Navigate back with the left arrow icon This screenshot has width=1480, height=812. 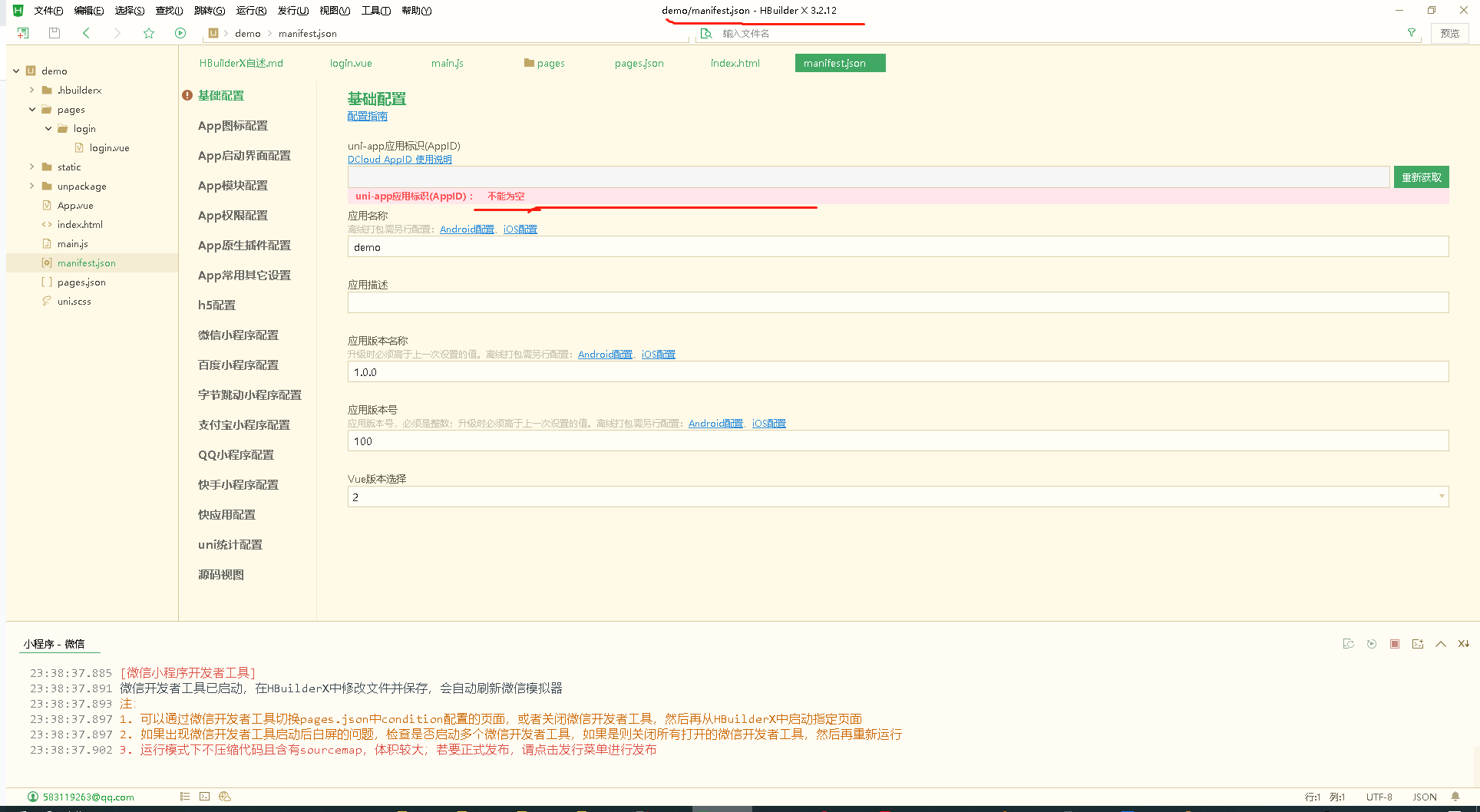click(86, 33)
